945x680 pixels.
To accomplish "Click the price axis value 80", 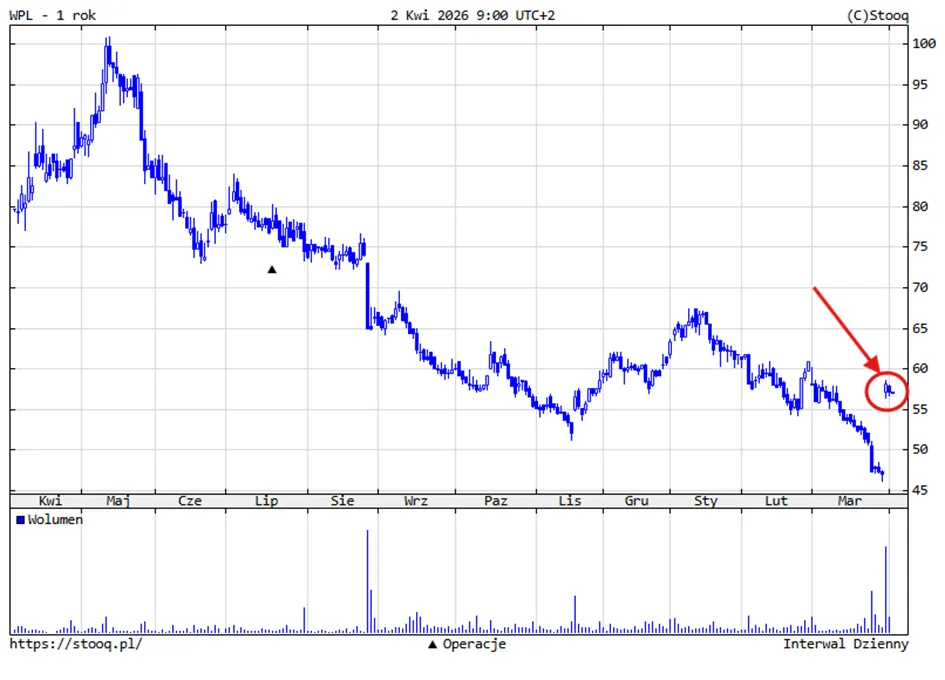I will 920,206.
